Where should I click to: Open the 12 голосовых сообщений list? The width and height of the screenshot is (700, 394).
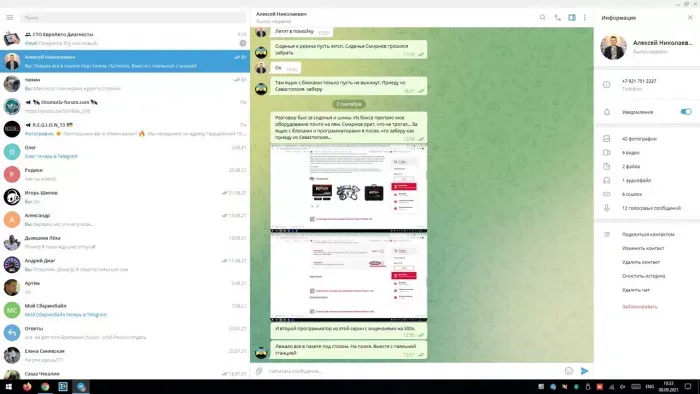(x=651, y=208)
